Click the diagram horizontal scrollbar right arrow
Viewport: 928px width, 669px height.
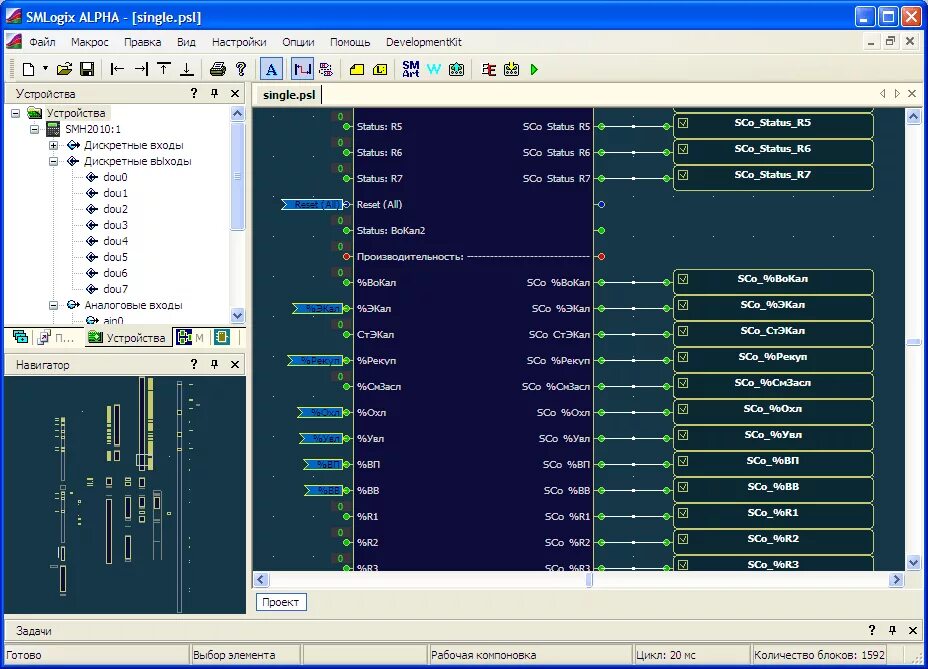[896, 580]
